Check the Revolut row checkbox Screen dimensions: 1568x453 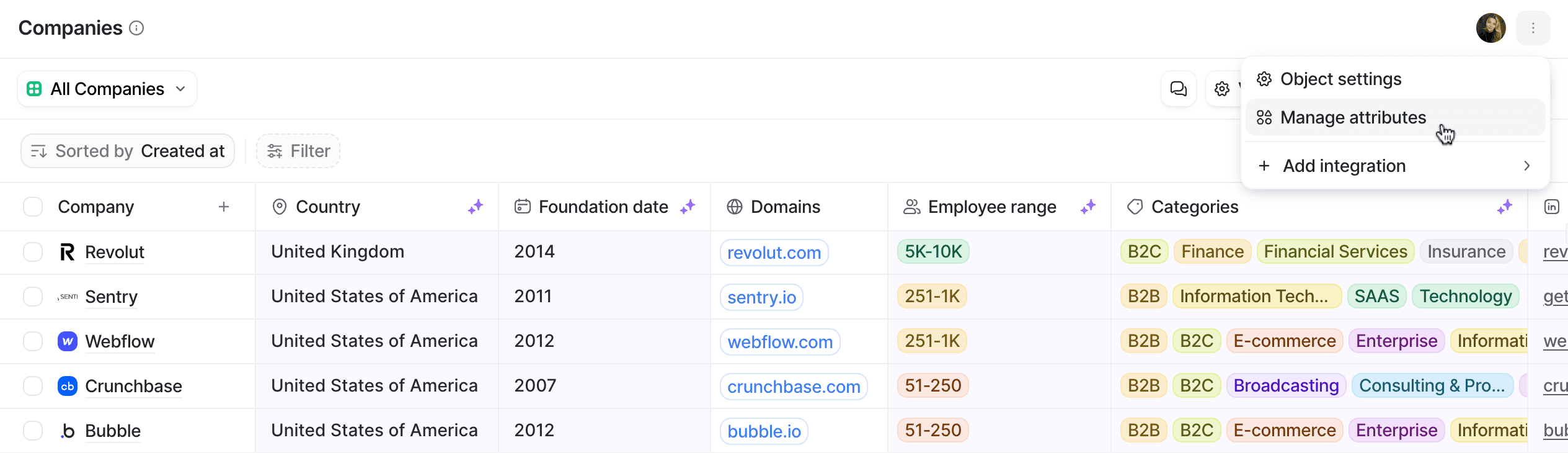coord(33,252)
